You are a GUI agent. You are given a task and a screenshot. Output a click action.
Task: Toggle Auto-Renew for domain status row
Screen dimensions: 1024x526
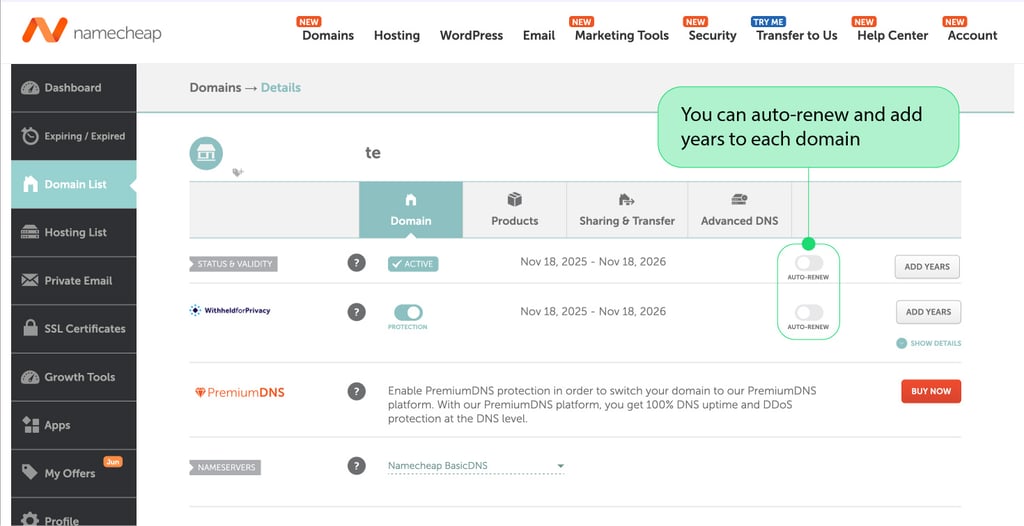point(808,263)
